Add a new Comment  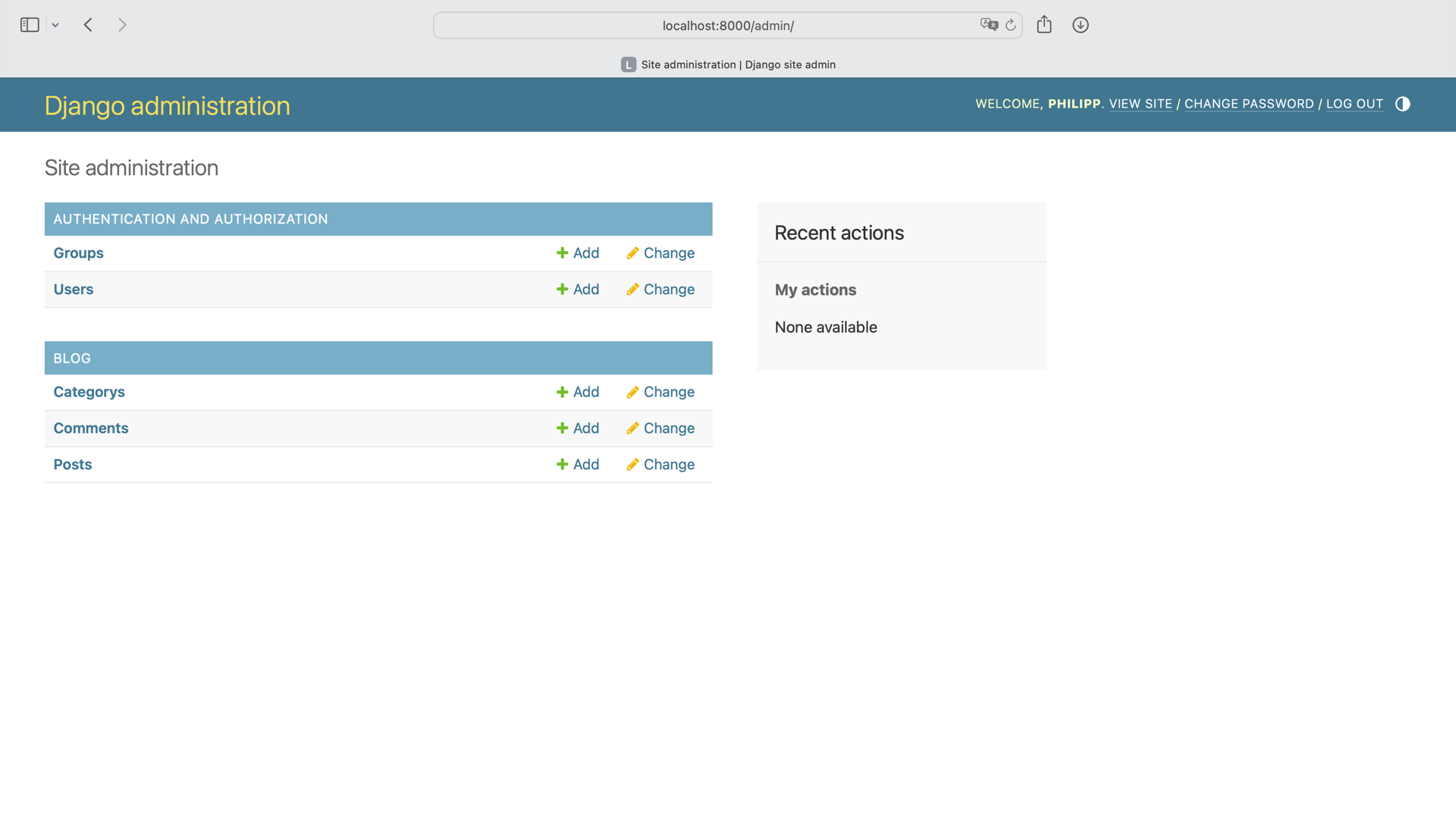click(x=578, y=428)
